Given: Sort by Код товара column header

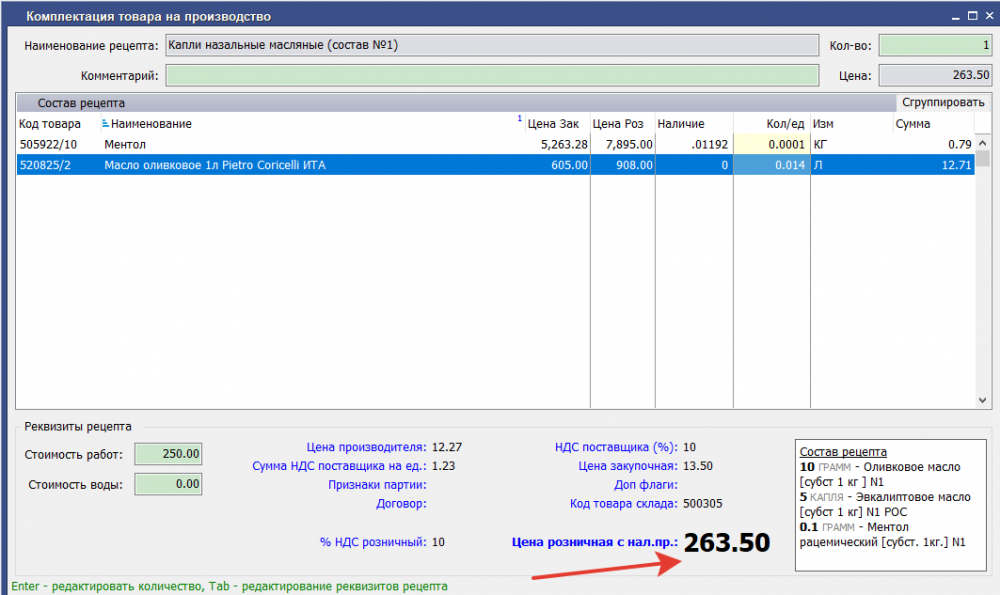Looking at the screenshot, I should pyautogui.click(x=50, y=124).
